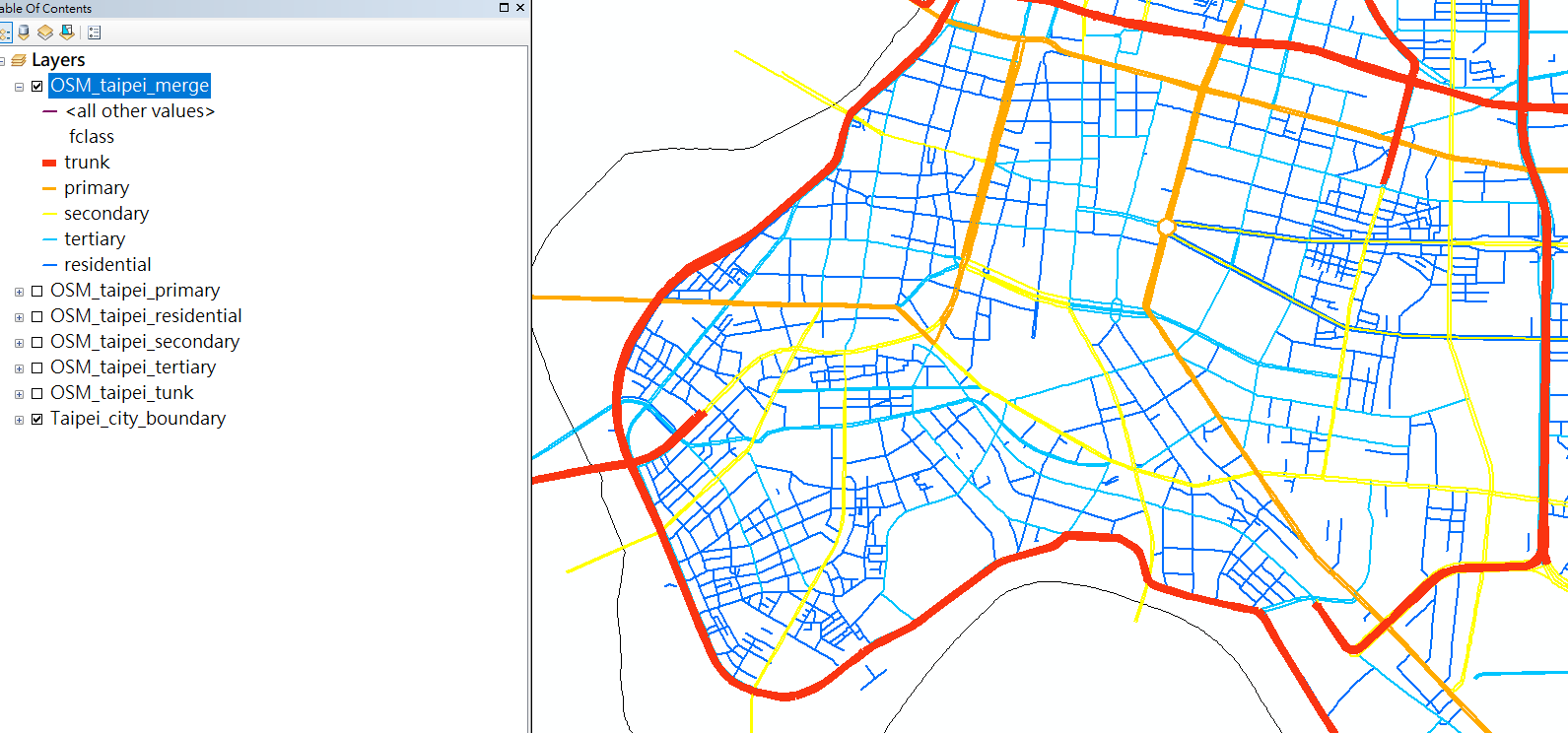Image resolution: width=1568 pixels, height=733 pixels.
Task: Click the tertiary legend label
Action: 95,239
